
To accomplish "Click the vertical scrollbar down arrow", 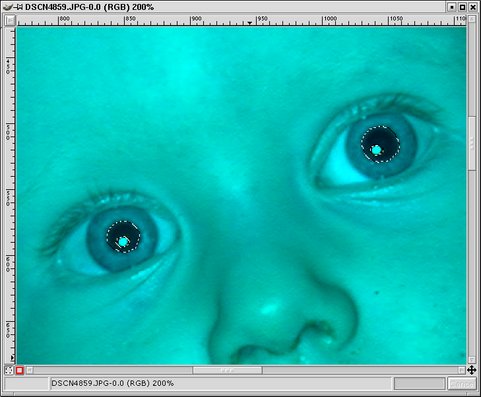I will pyautogui.click(x=472, y=360).
